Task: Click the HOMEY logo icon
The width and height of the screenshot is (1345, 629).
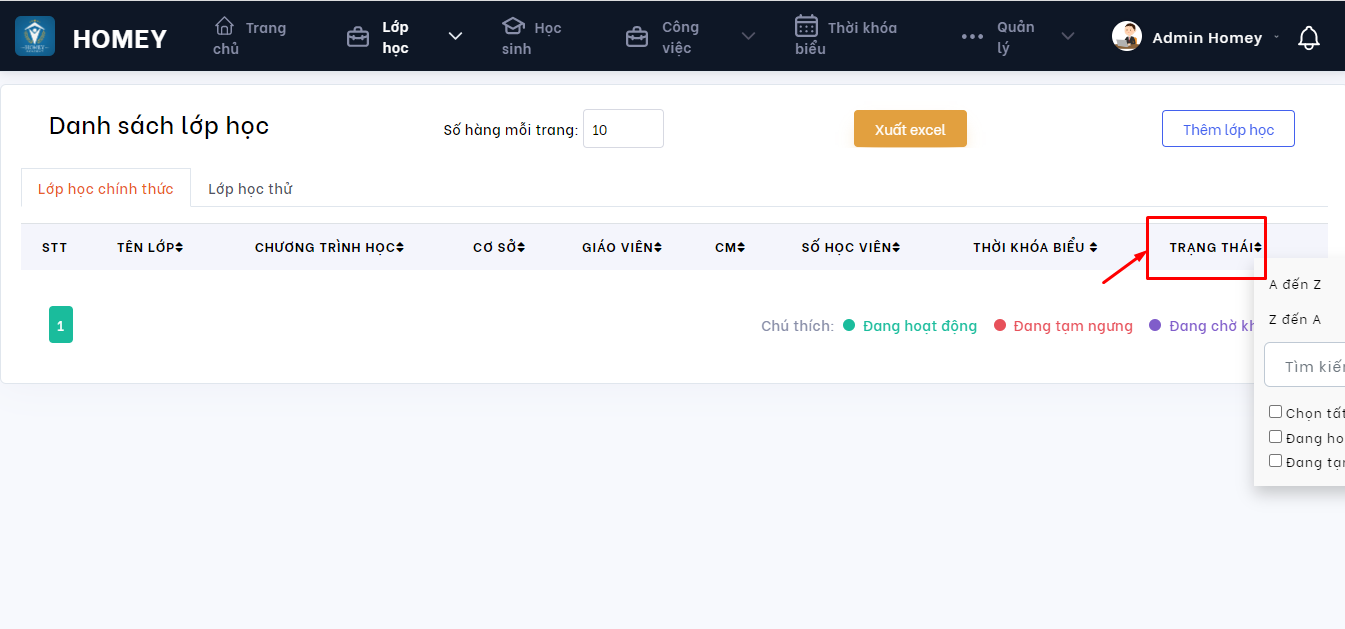Action: 35,37
